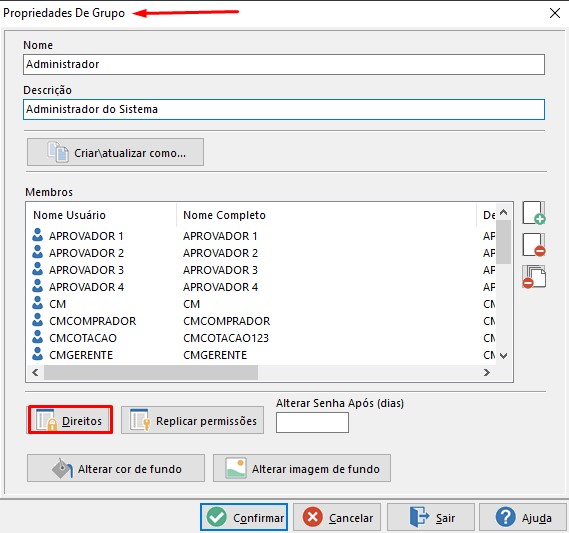Click the green checkmark icon on Confirmar
The height and width of the screenshot is (533, 569).
217,517
